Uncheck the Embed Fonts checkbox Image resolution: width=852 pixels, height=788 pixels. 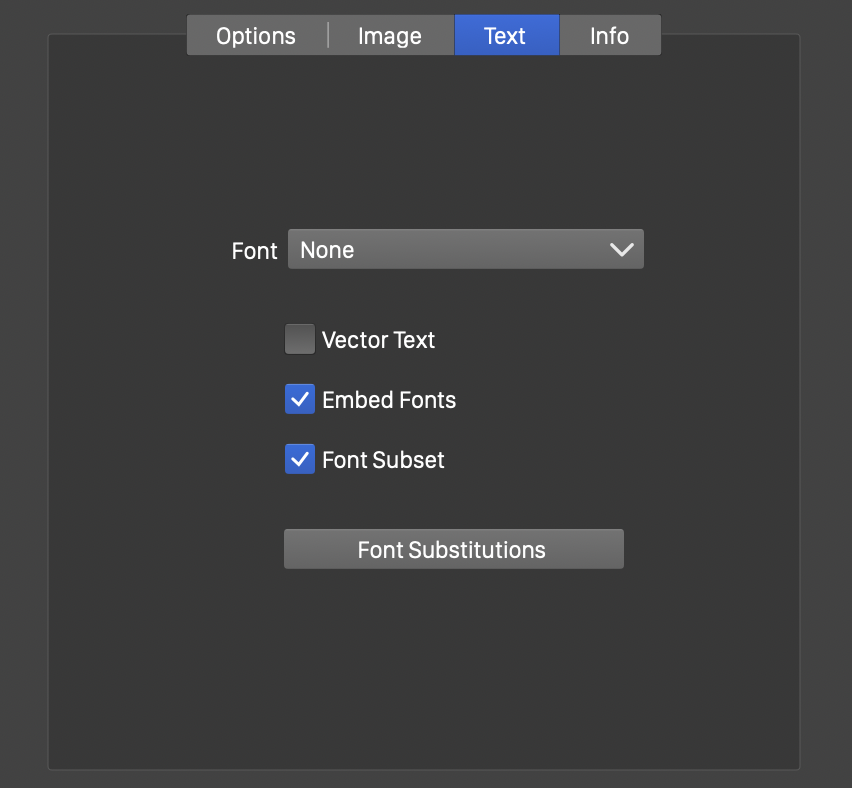(x=300, y=400)
